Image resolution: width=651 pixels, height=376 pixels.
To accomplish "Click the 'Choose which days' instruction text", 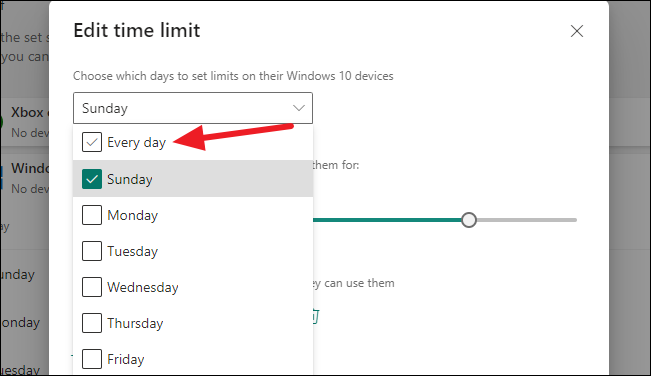I will coord(233,76).
